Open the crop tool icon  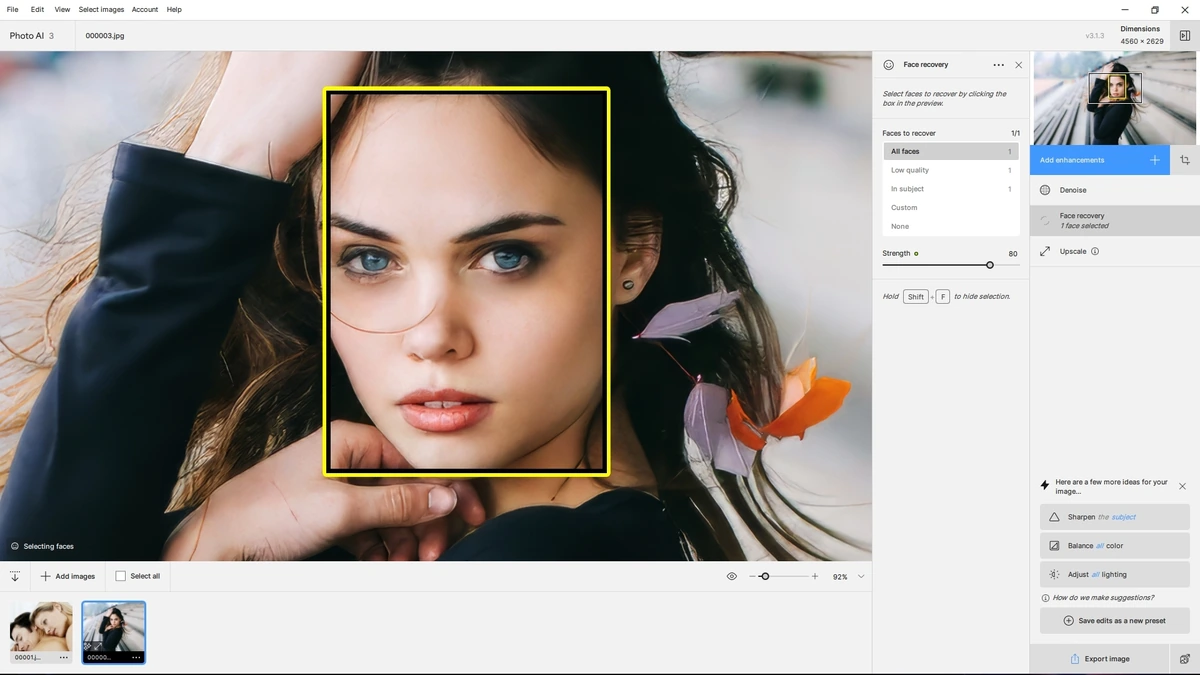pos(1185,160)
